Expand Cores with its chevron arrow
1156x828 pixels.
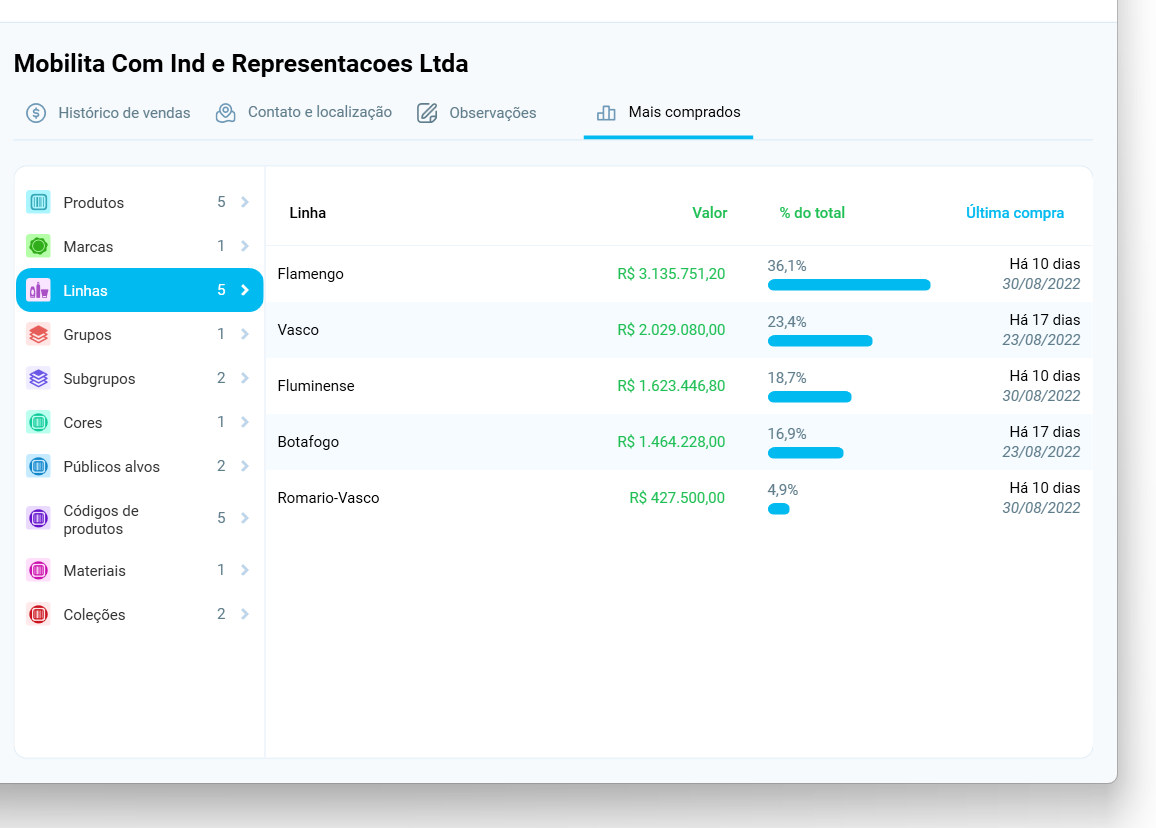245,422
